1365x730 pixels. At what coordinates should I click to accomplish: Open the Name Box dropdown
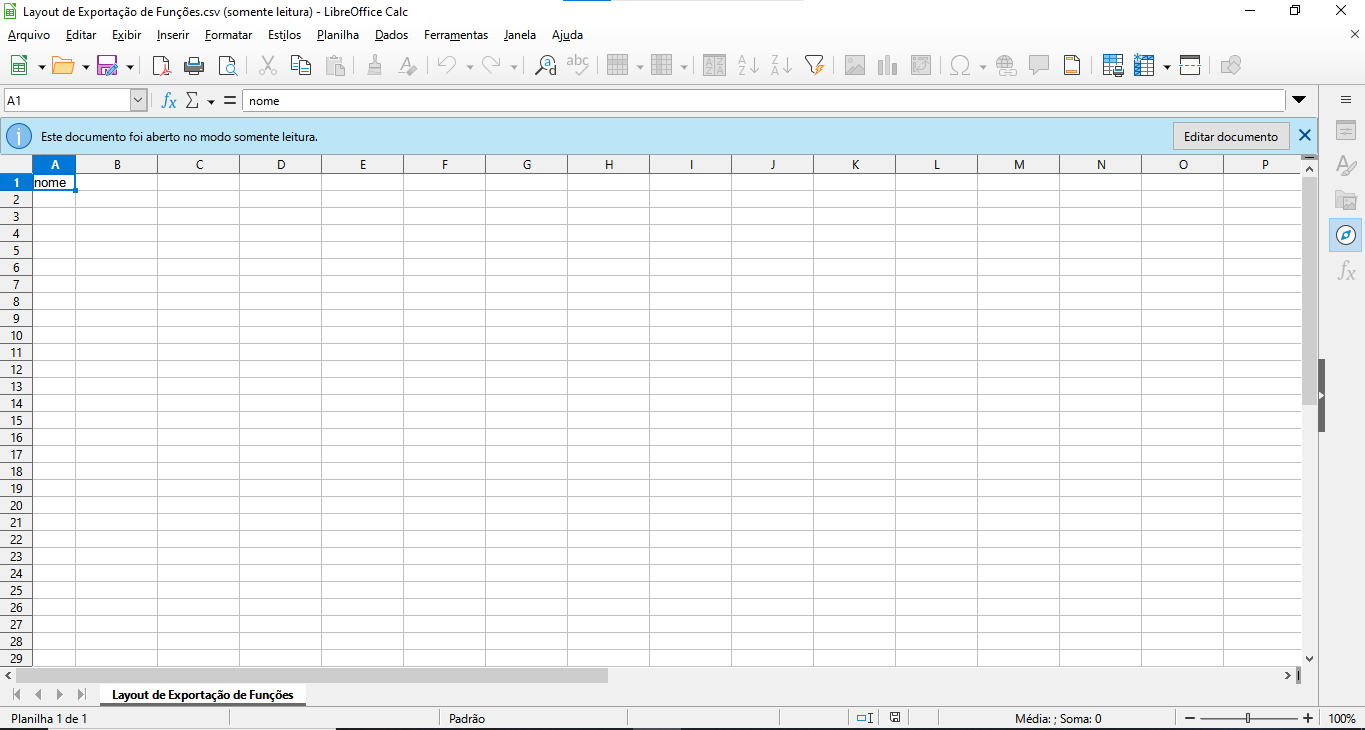pyautogui.click(x=139, y=100)
